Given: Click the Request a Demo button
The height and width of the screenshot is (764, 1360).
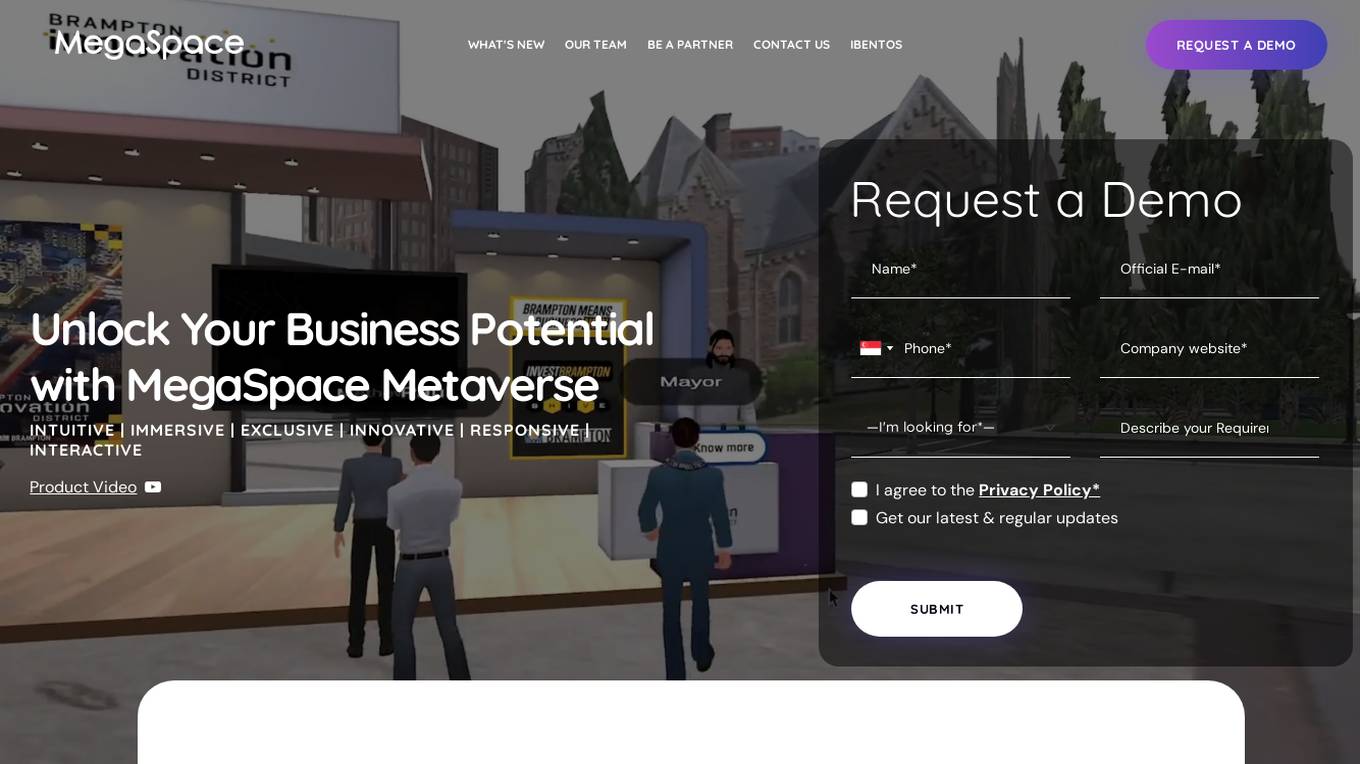Looking at the screenshot, I should [x=1236, y=45].
